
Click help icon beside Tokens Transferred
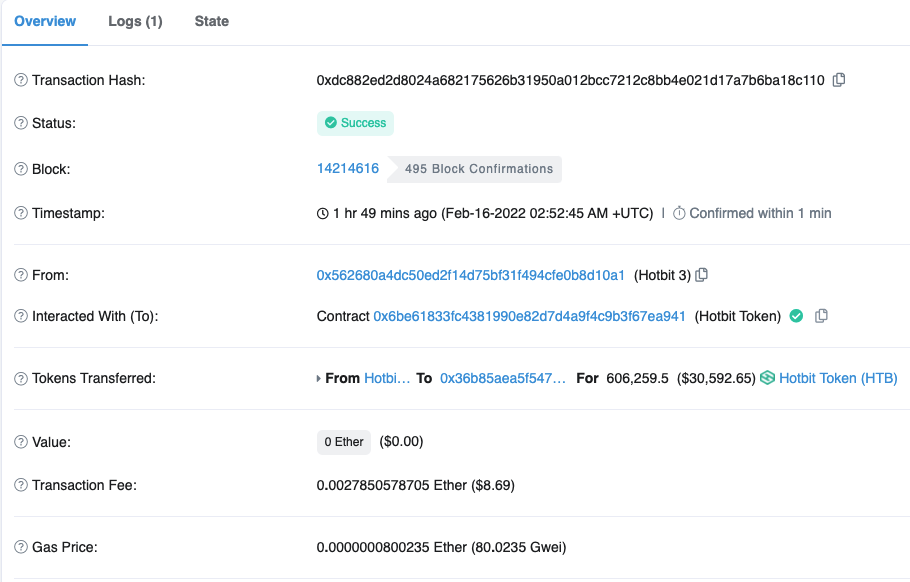tap(21, 378)
